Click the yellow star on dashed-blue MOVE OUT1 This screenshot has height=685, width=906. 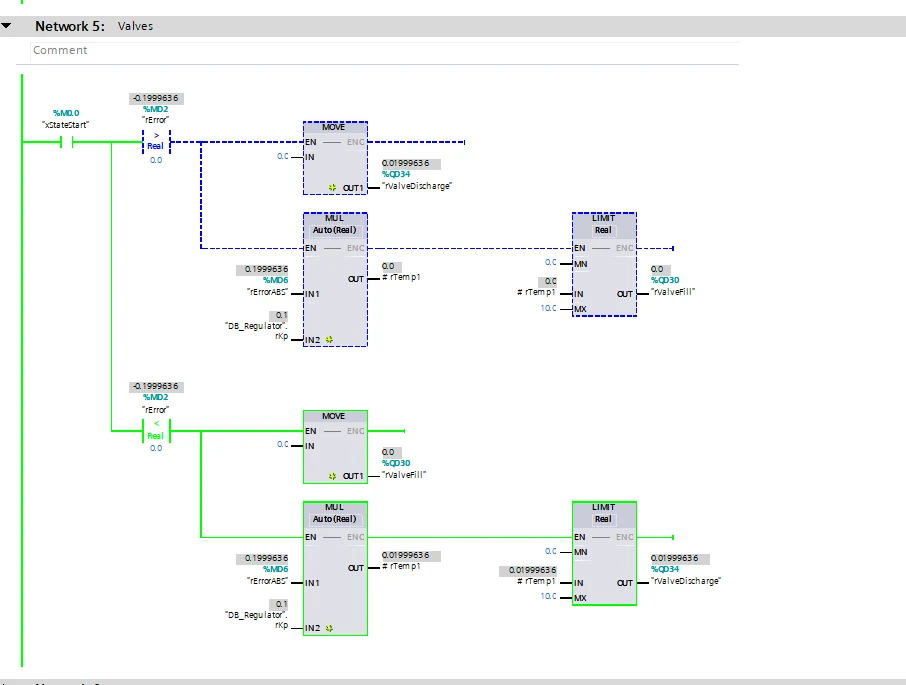pyautogui.click(x=332, y=188)
